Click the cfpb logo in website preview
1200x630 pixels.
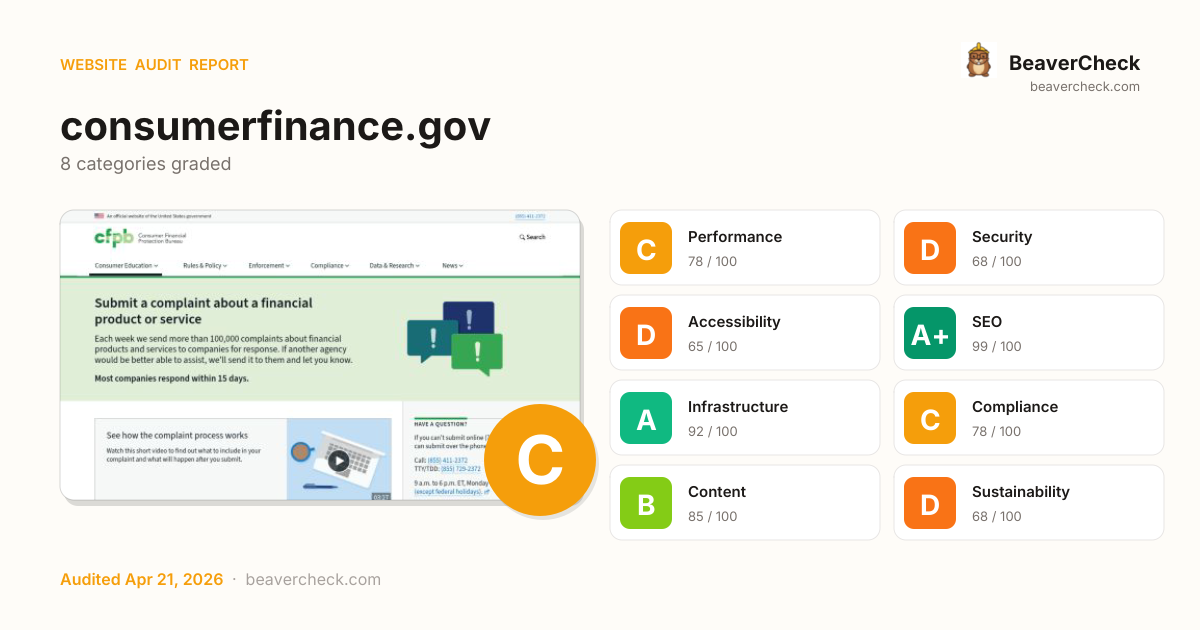[x=113, y=237]
